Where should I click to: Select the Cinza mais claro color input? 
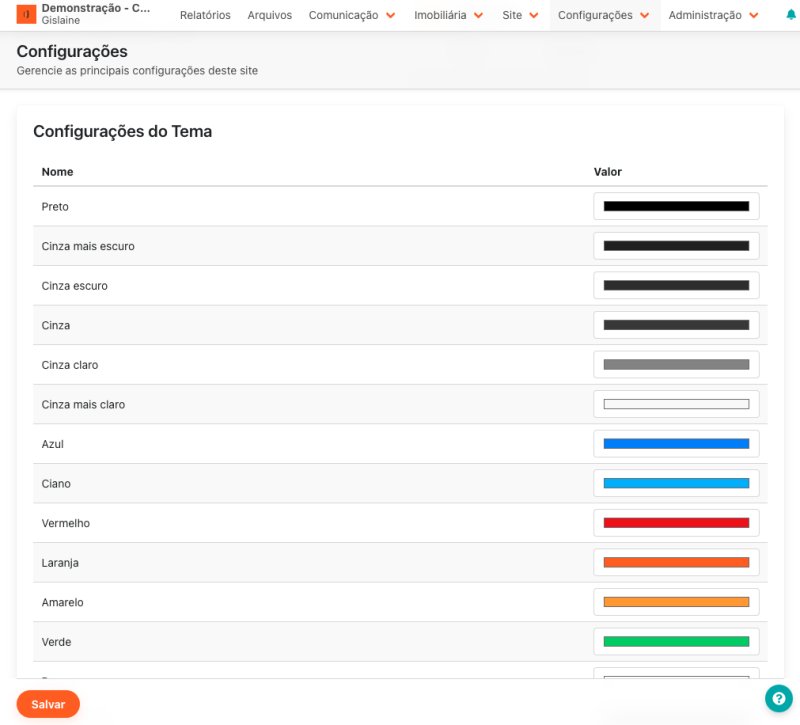click(676, 404)
